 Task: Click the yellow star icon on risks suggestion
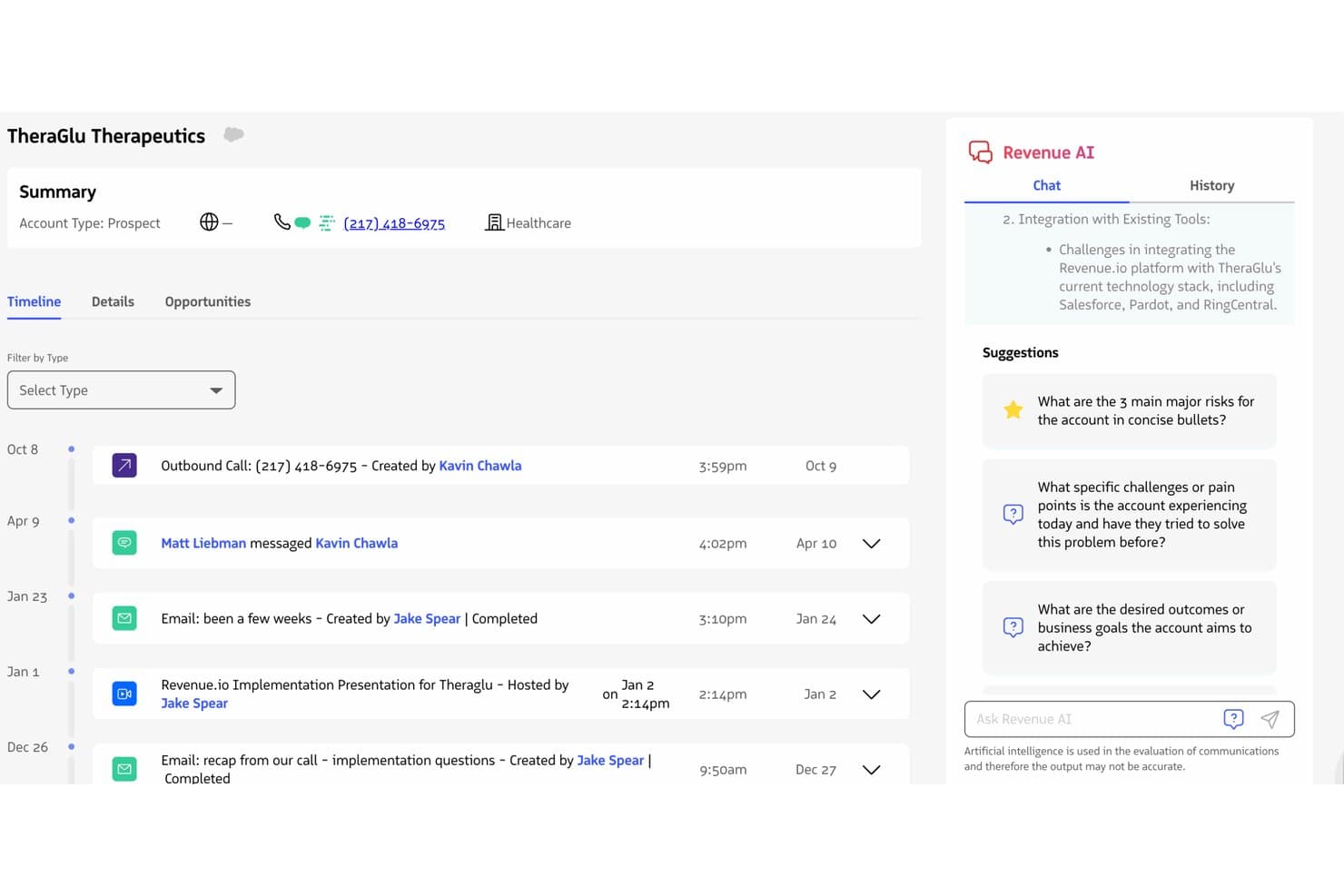pos(1013,410)
